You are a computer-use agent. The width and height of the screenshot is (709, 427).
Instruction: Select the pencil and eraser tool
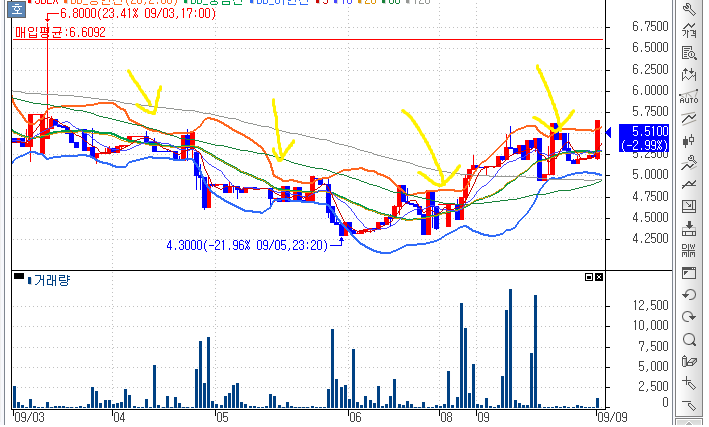(689, 361)
